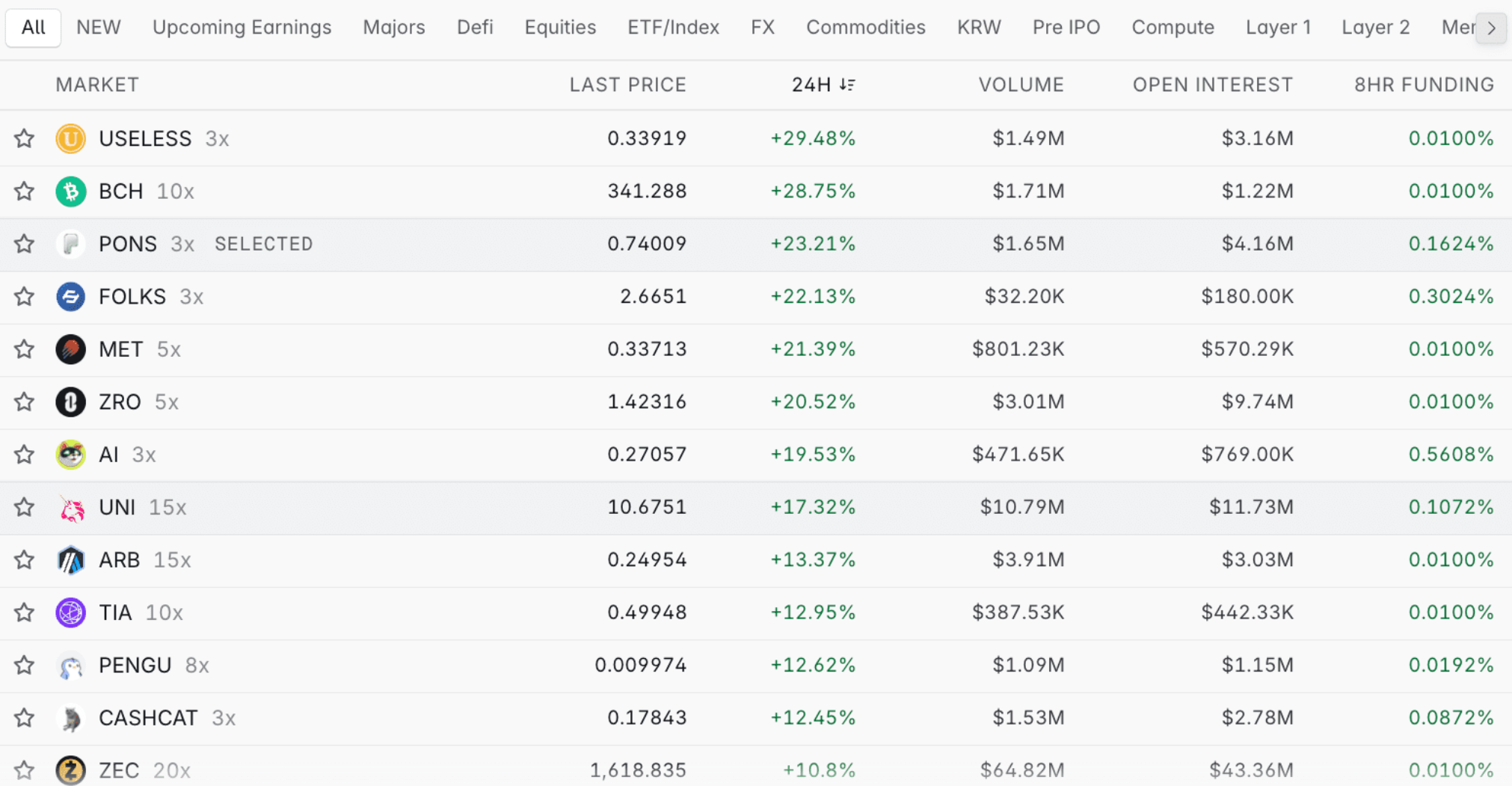Click the ZRO change +20.52%
Viewport: 1512px width, 786px height.
(x=813, y=402)
